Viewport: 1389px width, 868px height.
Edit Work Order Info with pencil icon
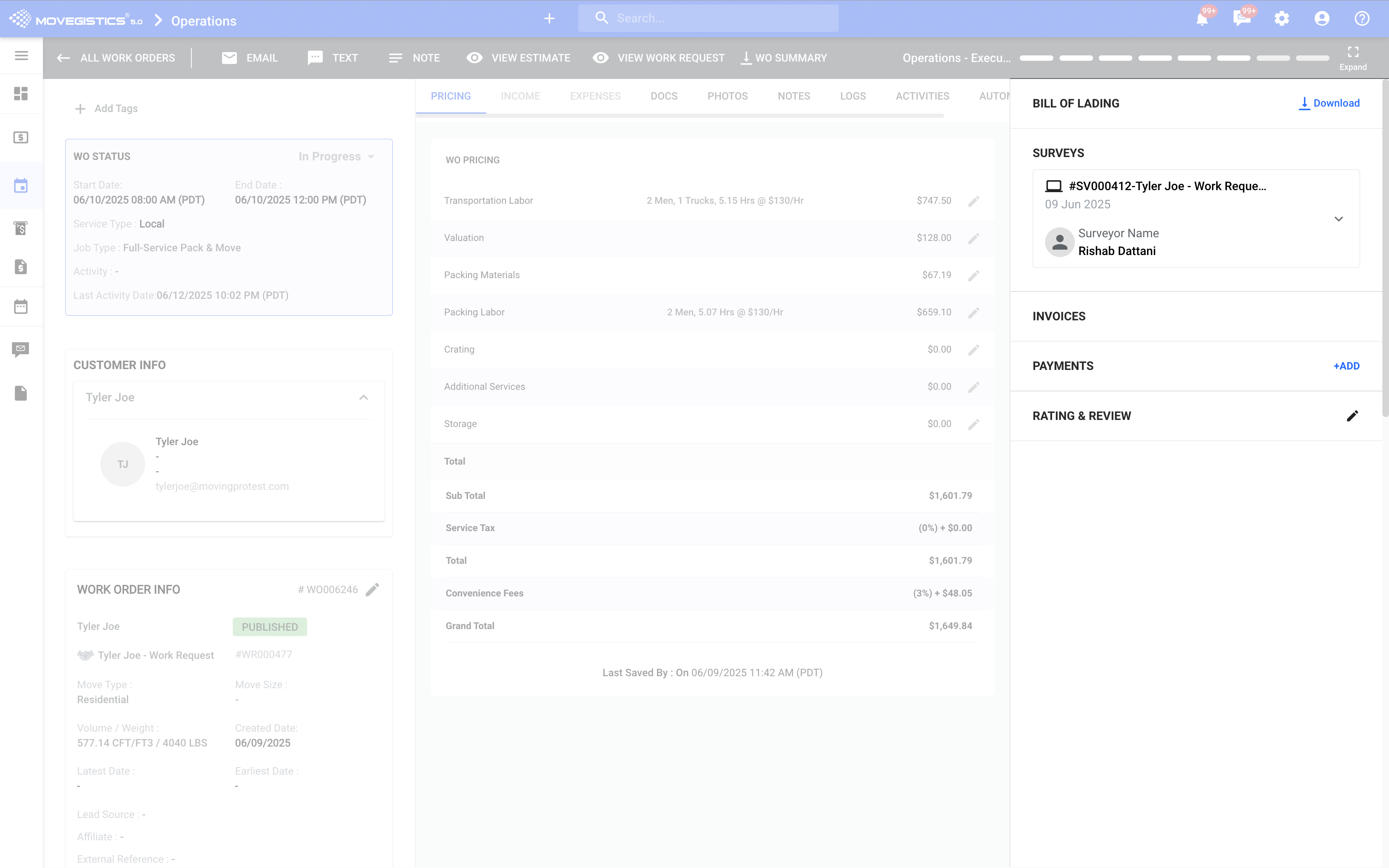(x=372, y=589)
